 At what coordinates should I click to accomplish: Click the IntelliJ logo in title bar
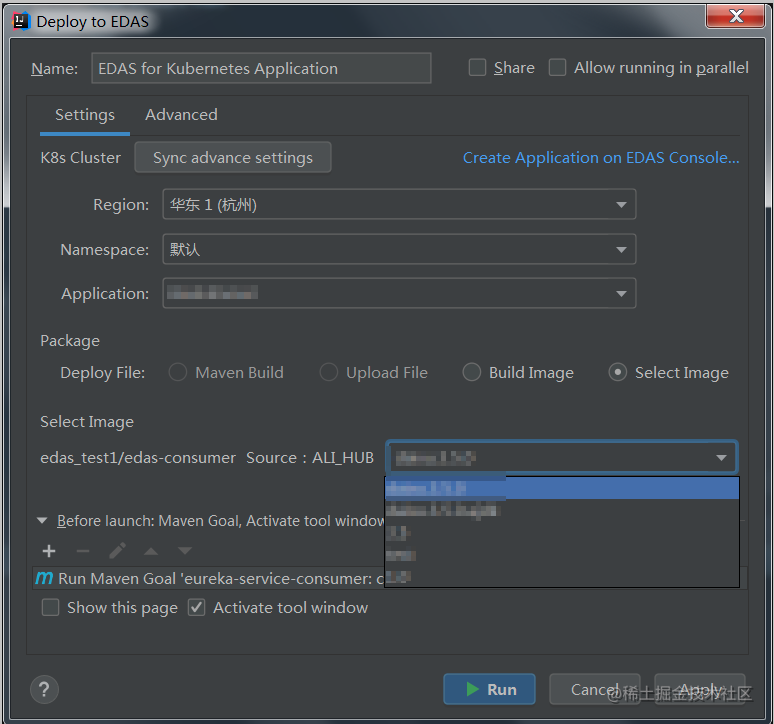(x=21, y=21)
